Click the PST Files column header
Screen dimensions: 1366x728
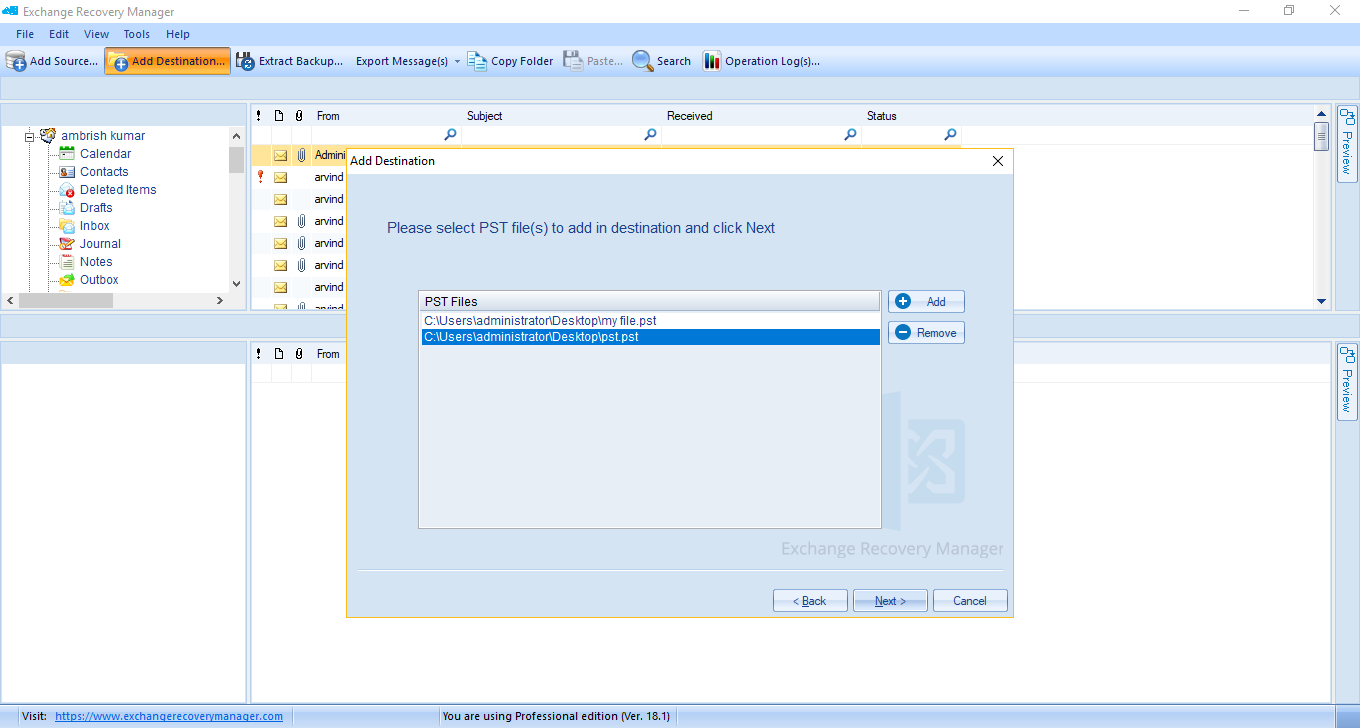pos(650,301)
